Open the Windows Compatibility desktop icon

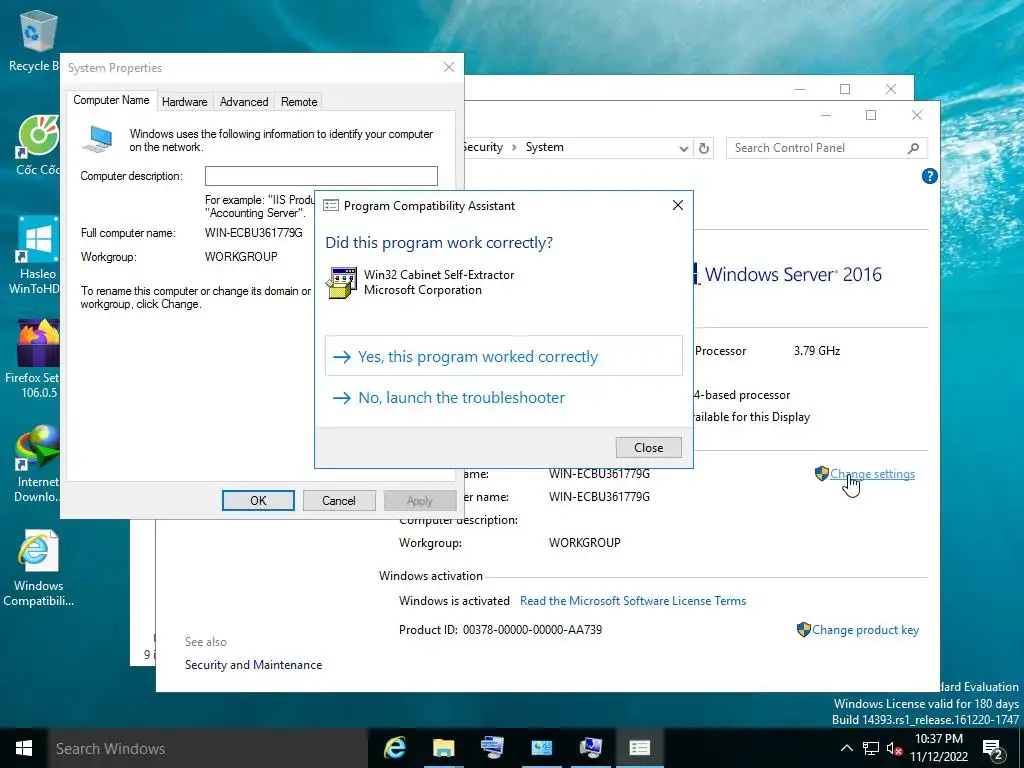38,567
